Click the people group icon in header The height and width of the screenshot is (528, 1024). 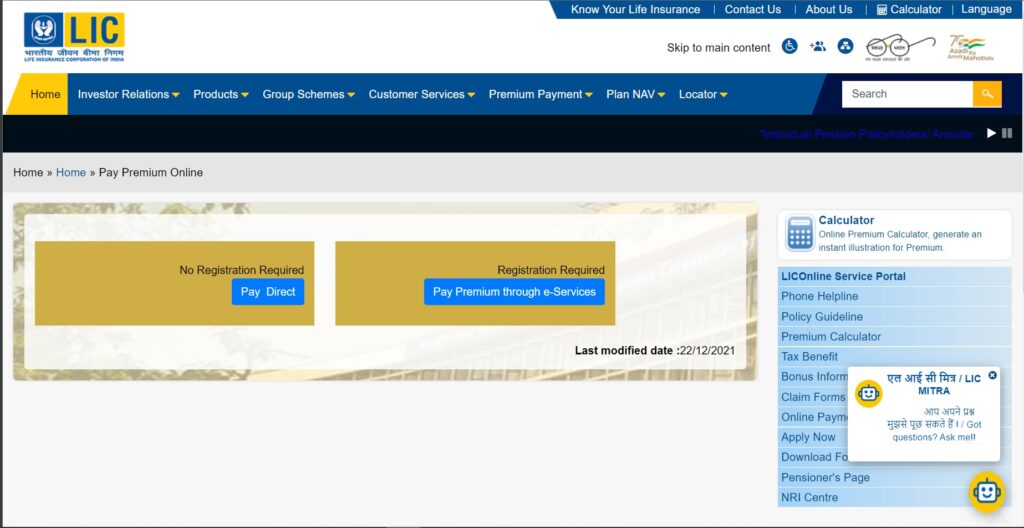tap(818, 46)
